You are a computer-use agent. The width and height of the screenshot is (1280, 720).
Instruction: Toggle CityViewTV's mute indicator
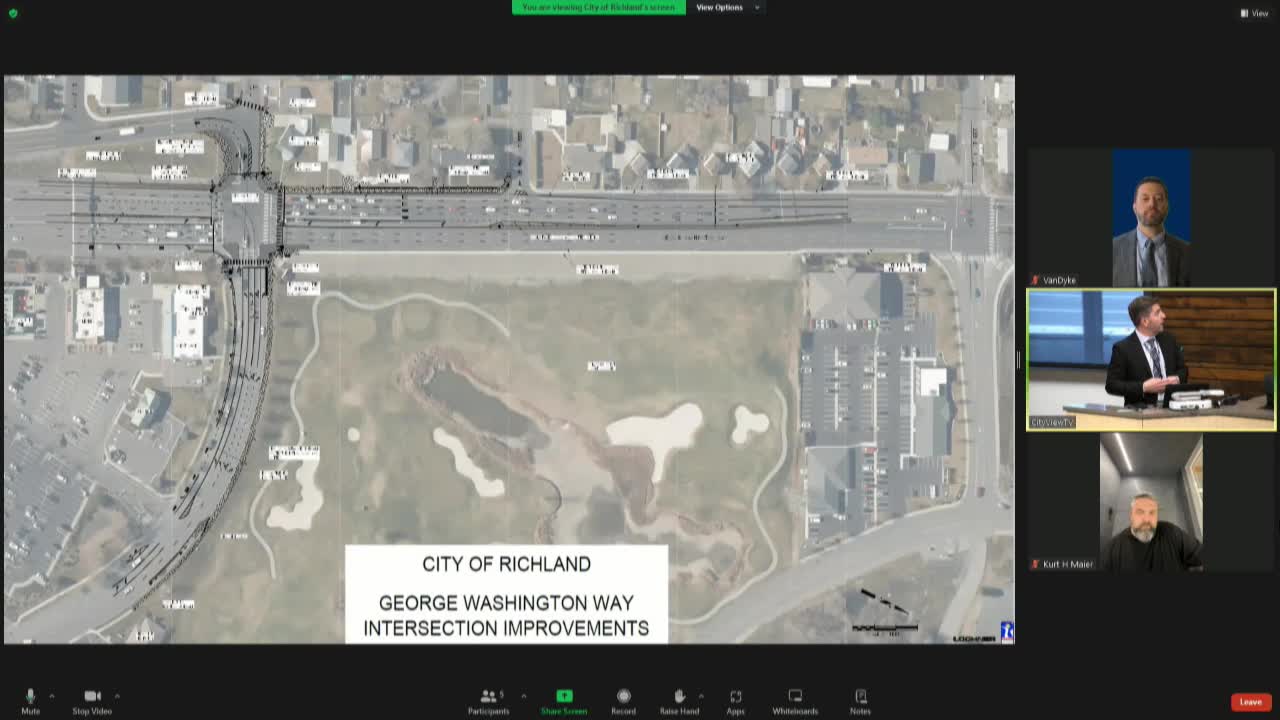[1034, 423]
